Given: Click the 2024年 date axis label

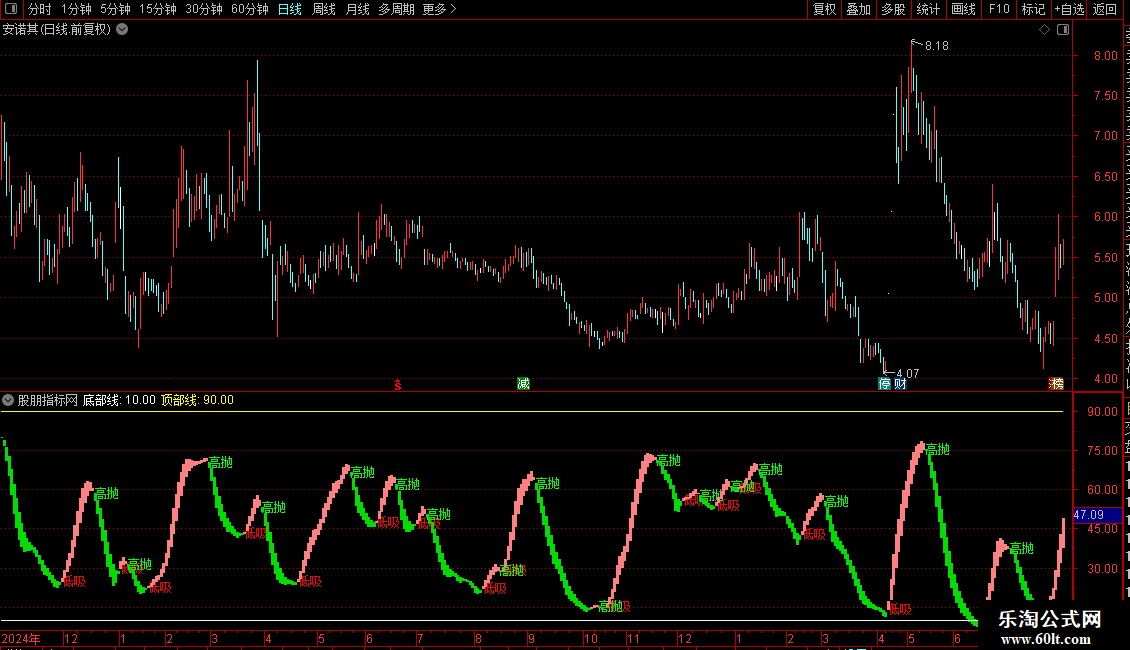Looking at the screenshot, I should (x=21, y=638).
